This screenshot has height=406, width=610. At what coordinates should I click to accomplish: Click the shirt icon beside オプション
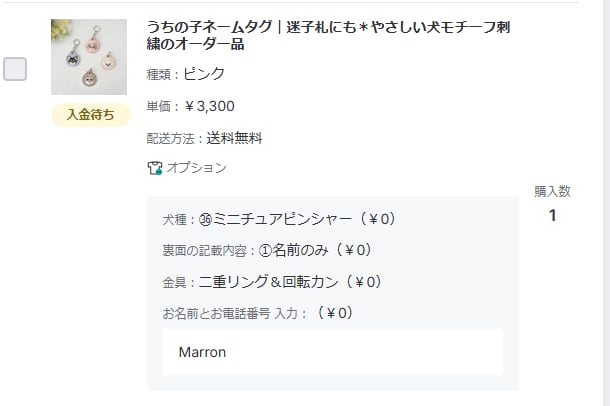pyautogui.click(x=154, y=168)
